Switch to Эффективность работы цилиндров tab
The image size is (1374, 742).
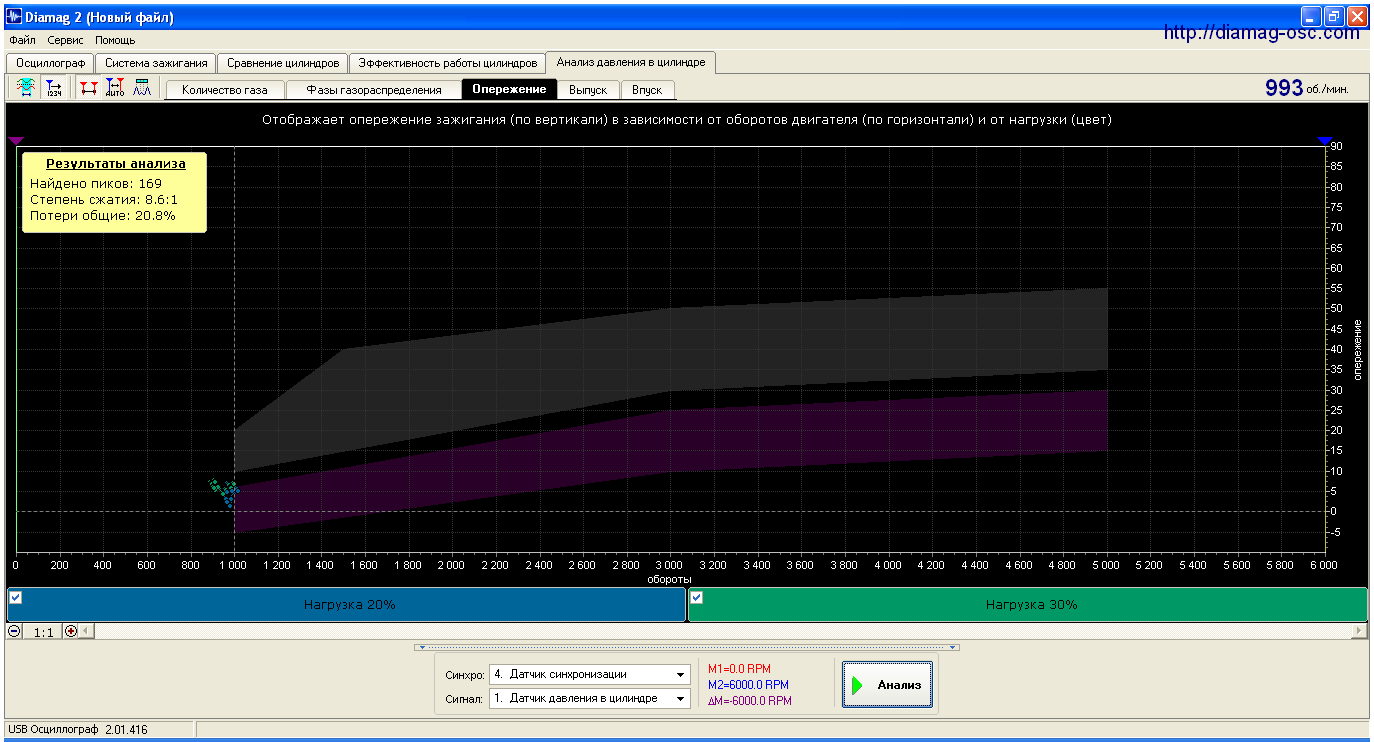(x=449, y=63)
